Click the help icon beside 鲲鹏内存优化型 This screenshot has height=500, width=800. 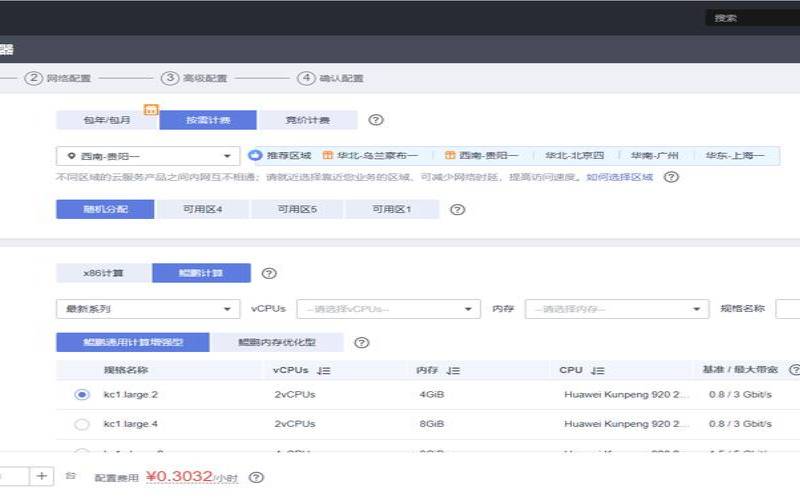362,343
